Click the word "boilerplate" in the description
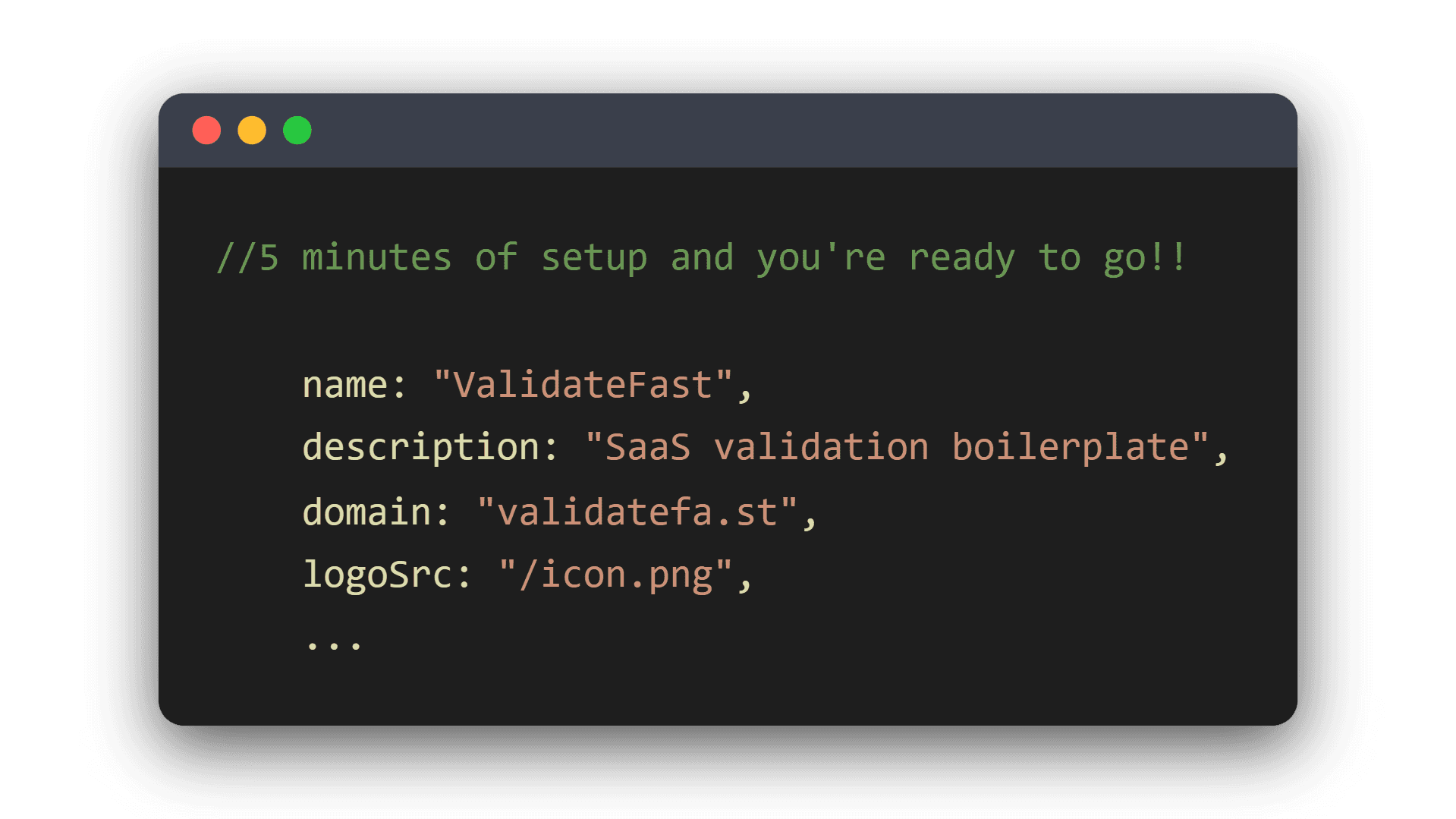The height and width of the screenshot is (819, 1456). (x=1071, y=447)
